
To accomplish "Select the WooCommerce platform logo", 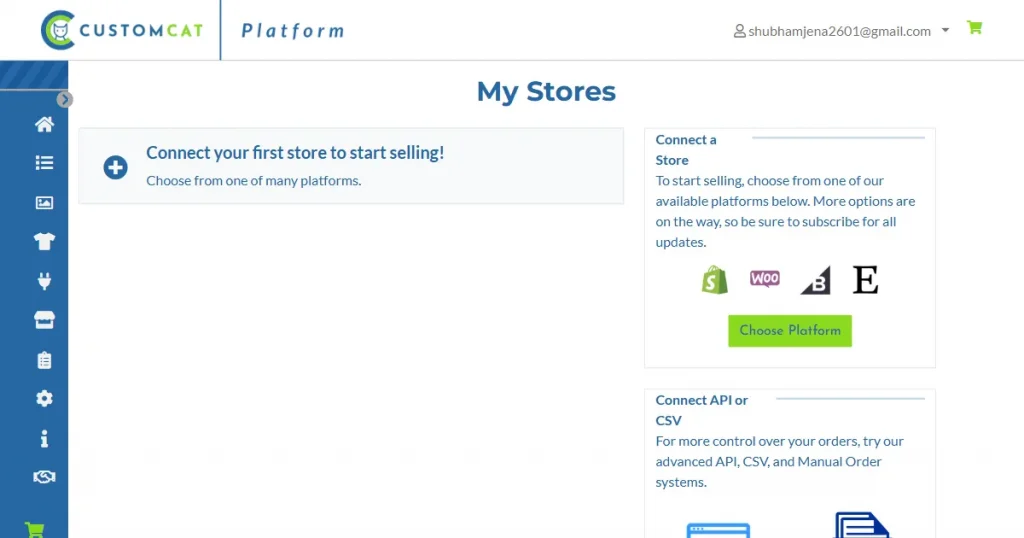I will click(x=765, y=279).
